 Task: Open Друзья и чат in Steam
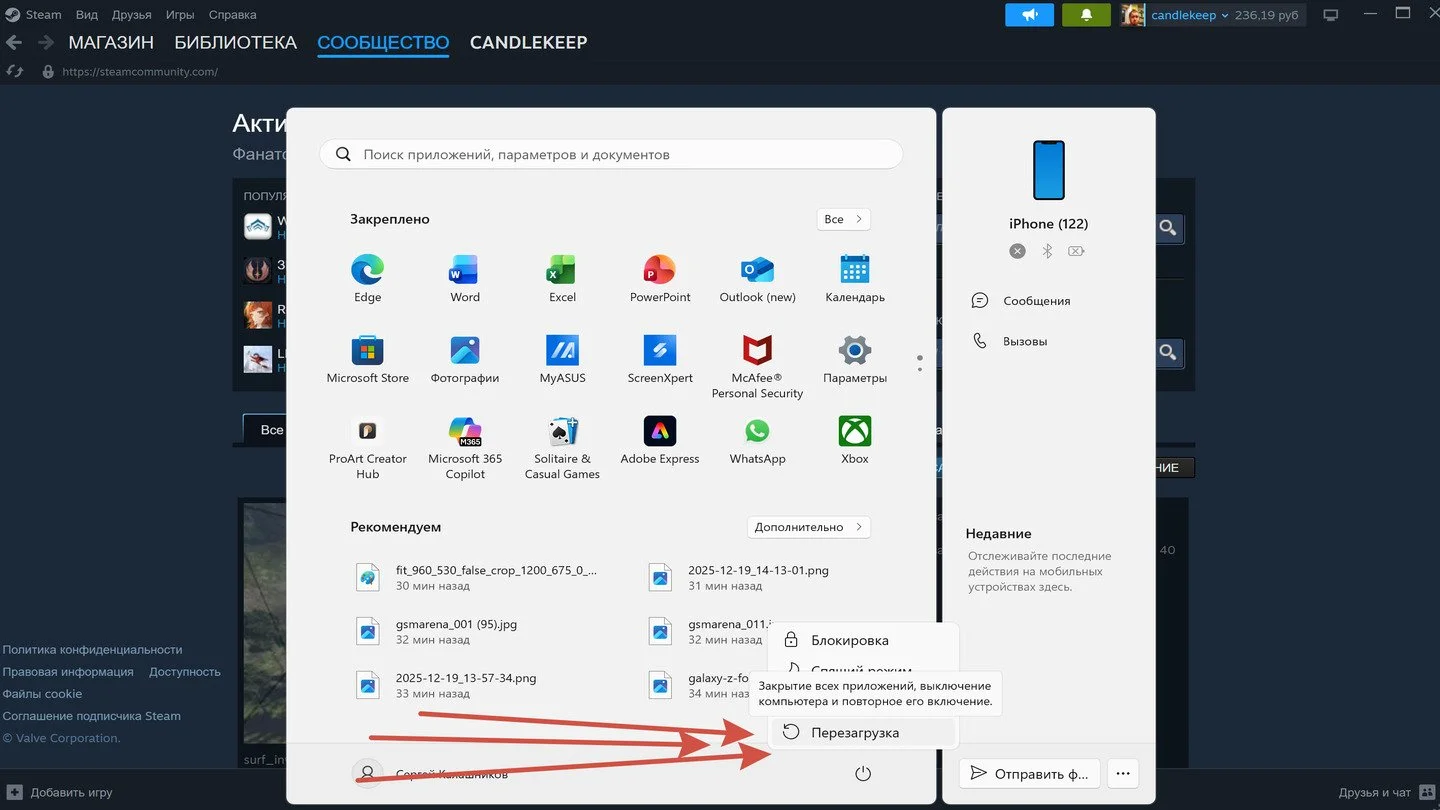1387,792
